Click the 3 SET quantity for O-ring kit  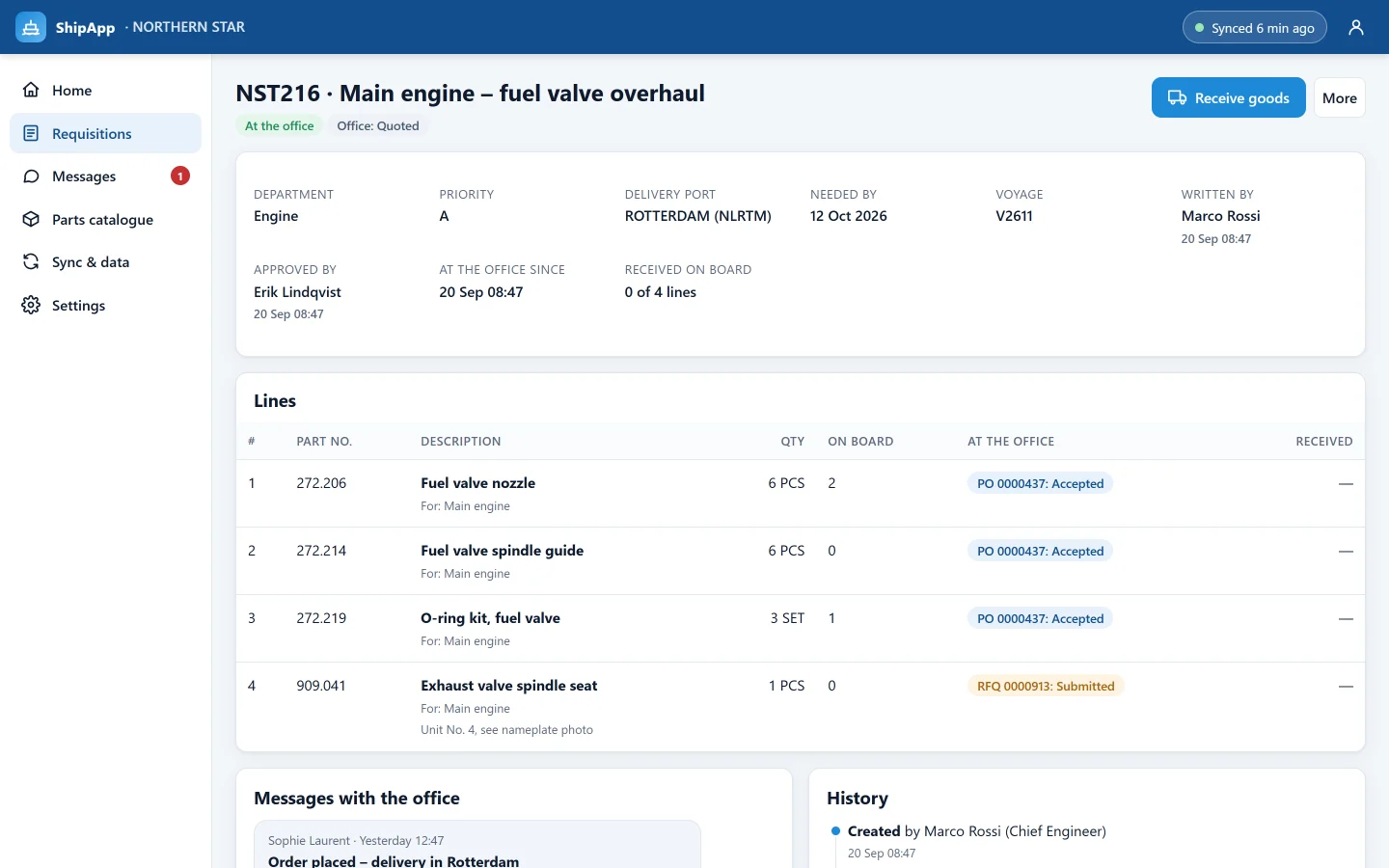click(787, 618)
